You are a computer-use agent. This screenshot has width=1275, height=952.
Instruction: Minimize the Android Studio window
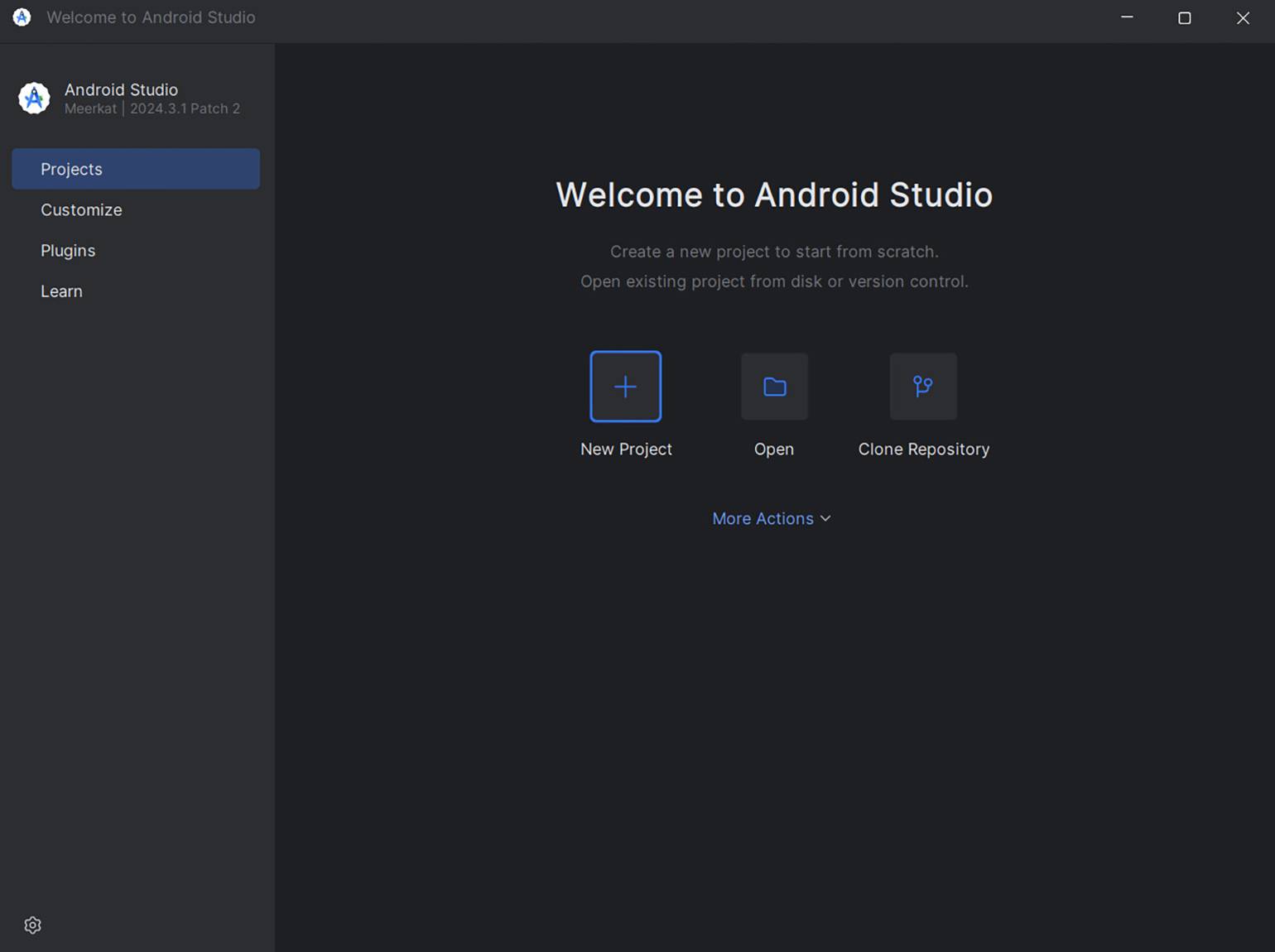(1127, 17)
